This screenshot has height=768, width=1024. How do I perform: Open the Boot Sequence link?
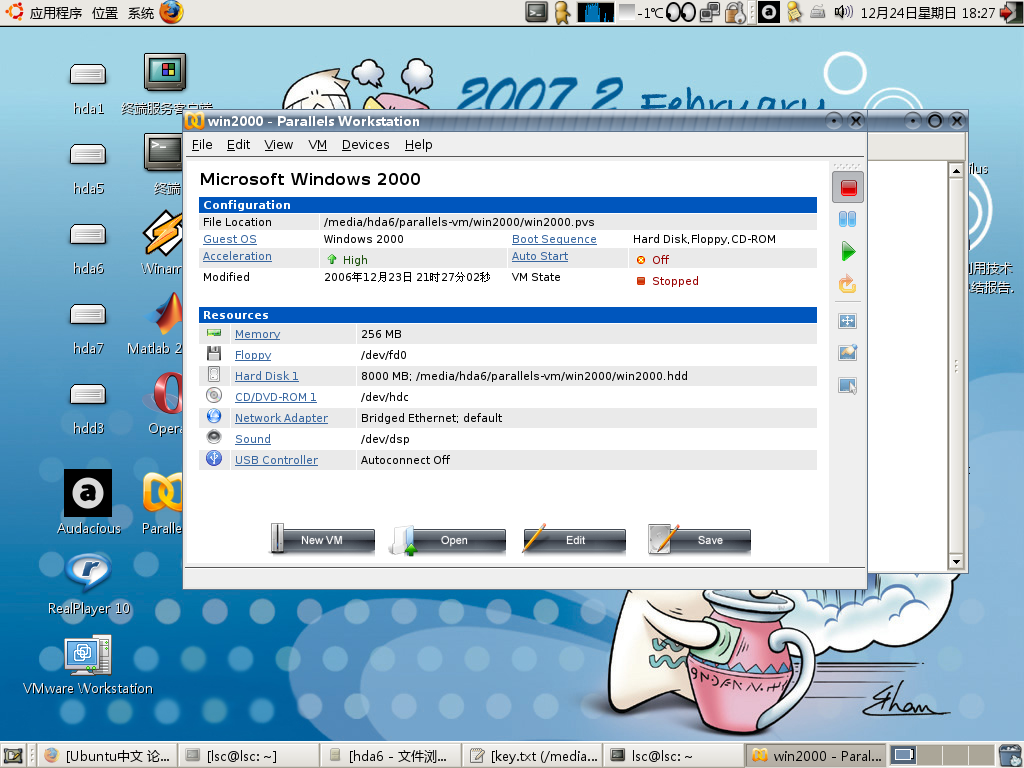[554, 239]
